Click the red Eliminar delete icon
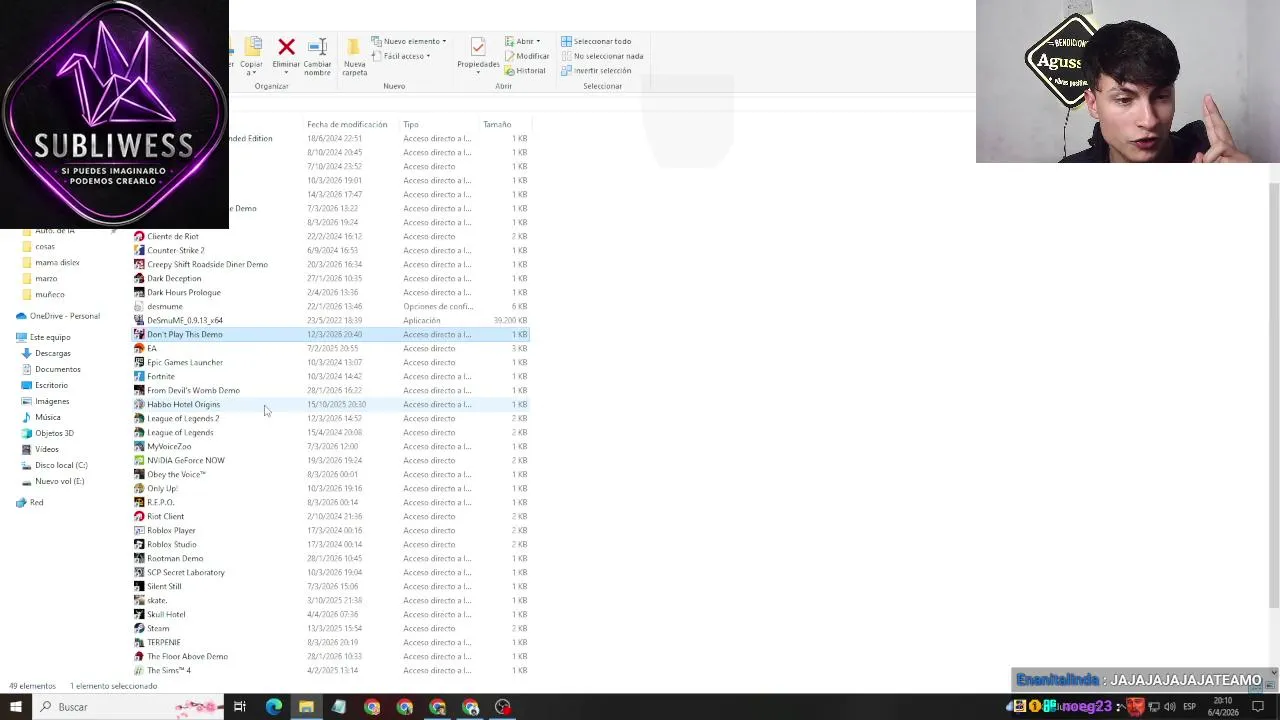This screenshot has width=1280, height=720. click(x=286, y=47)
